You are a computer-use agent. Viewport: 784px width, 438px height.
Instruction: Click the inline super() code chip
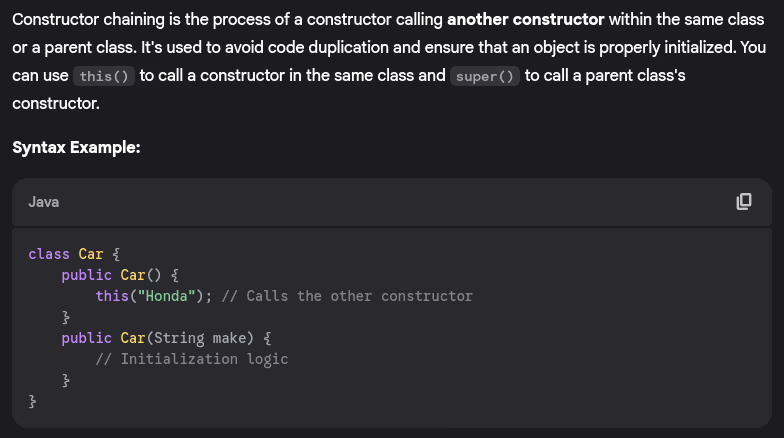(x=486, y=77)
